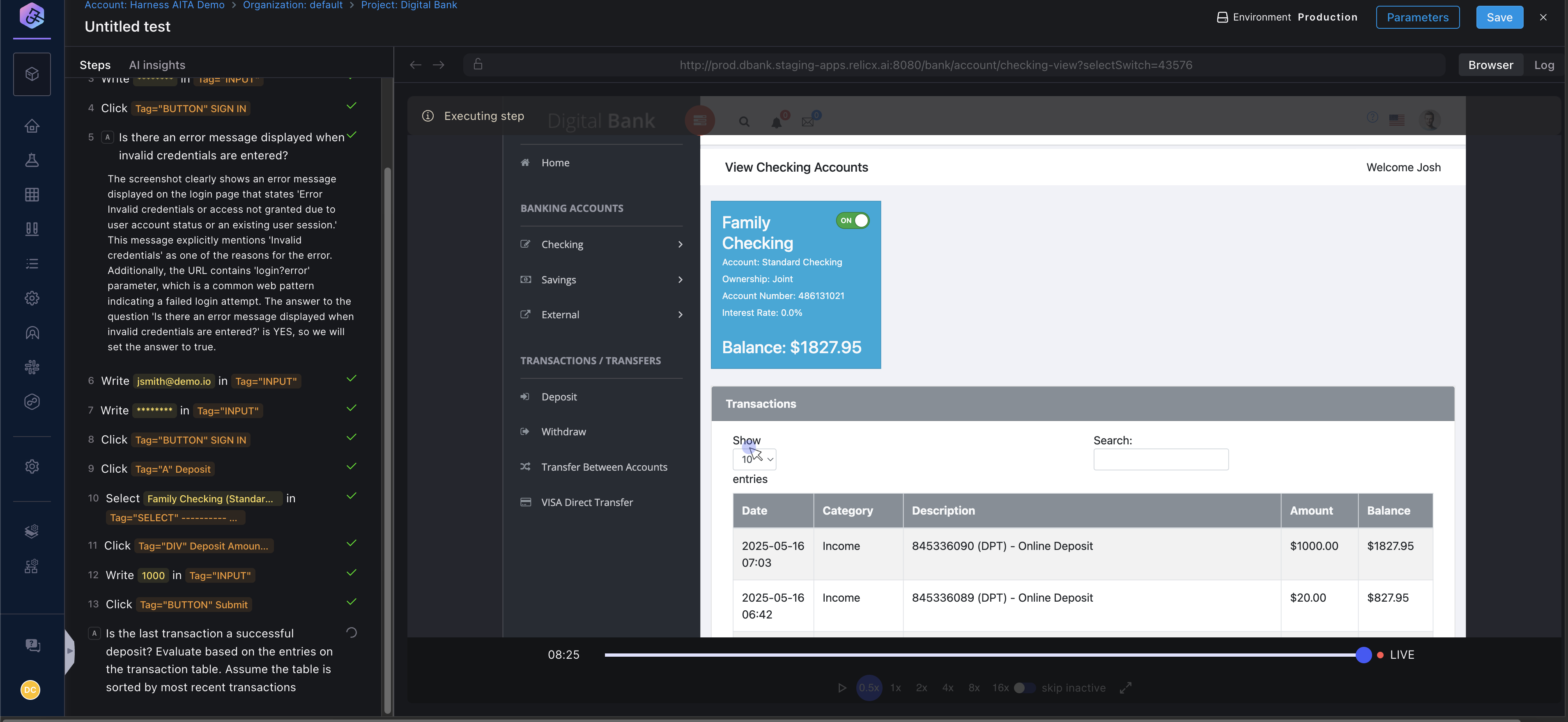Click the notification bell icon
Image resolution: width=1568 pixels, height=722 pixels.
pos(776,122)
